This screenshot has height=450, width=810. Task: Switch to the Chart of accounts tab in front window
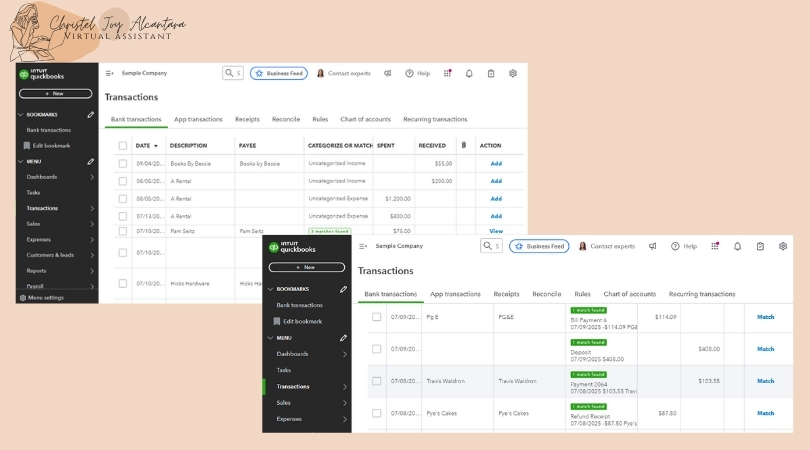[630, 294]
